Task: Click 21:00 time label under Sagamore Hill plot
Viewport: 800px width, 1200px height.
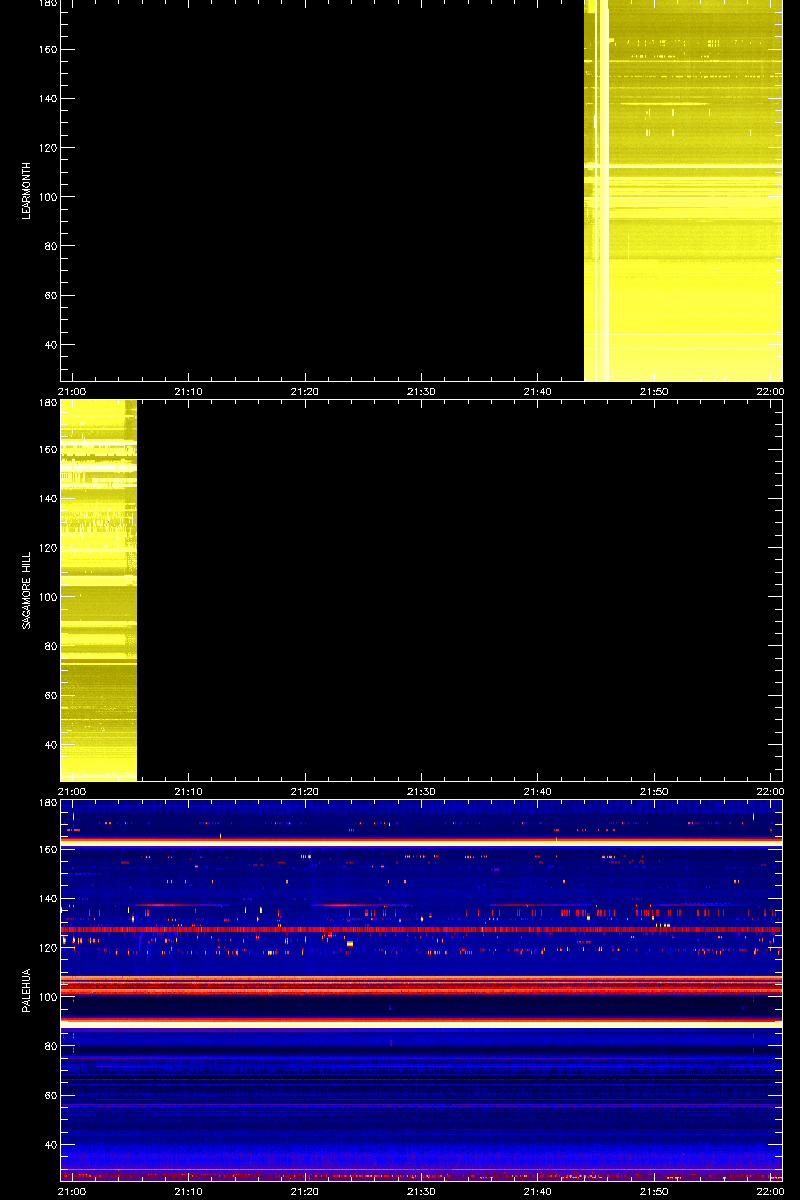Action: point(72,791)
